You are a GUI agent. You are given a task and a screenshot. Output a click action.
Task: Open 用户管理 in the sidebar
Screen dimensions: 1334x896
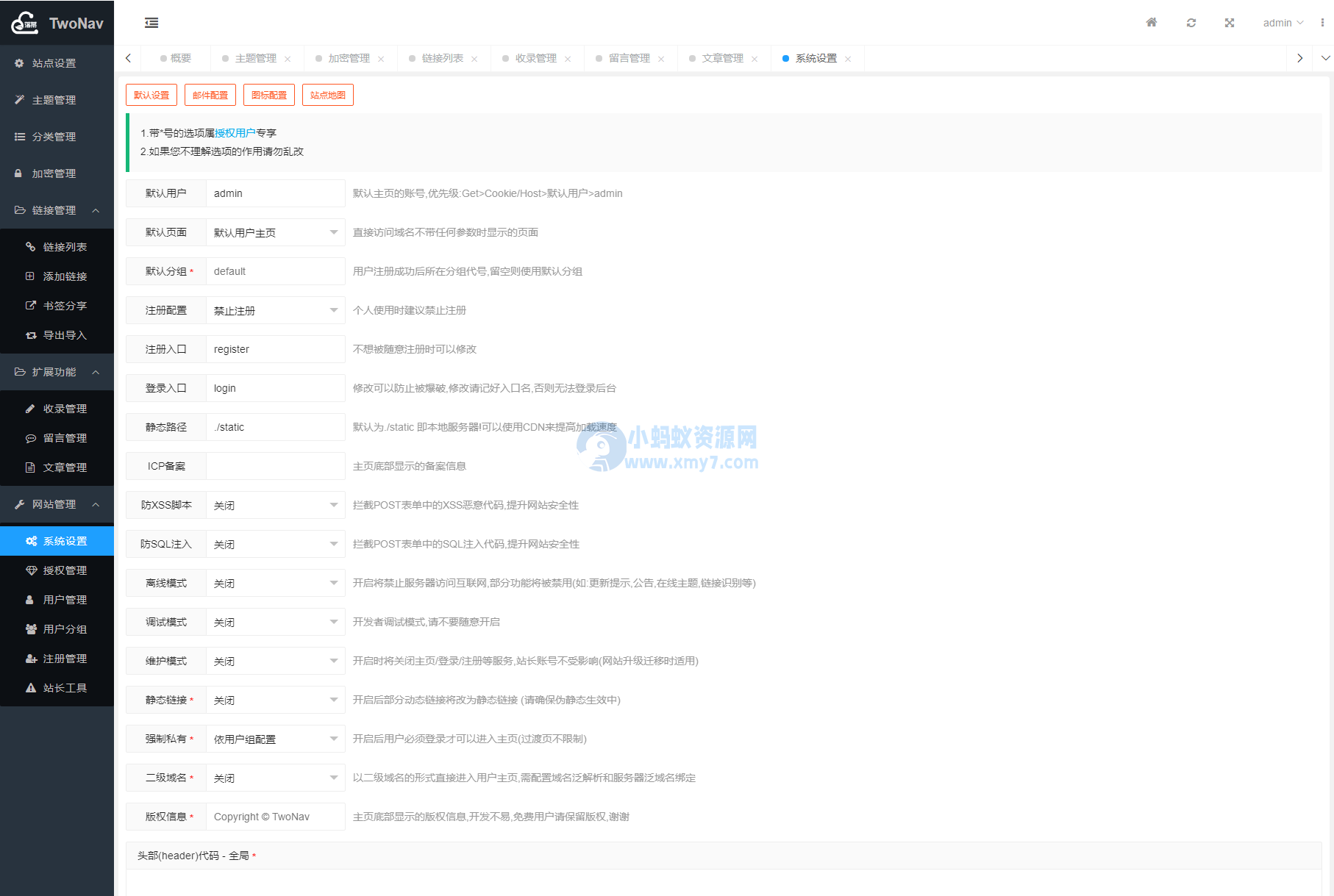[x=57, y=600]
